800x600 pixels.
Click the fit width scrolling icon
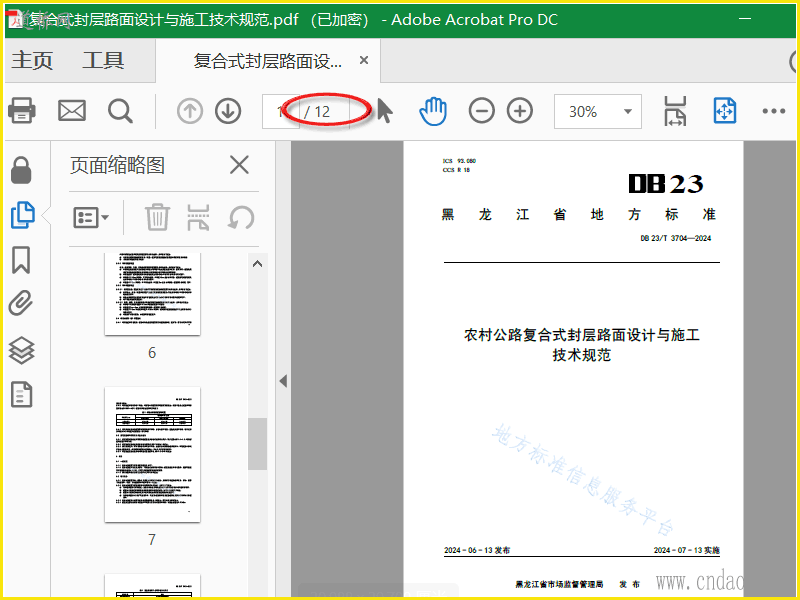pyautogui.click(x=675, y=111)
